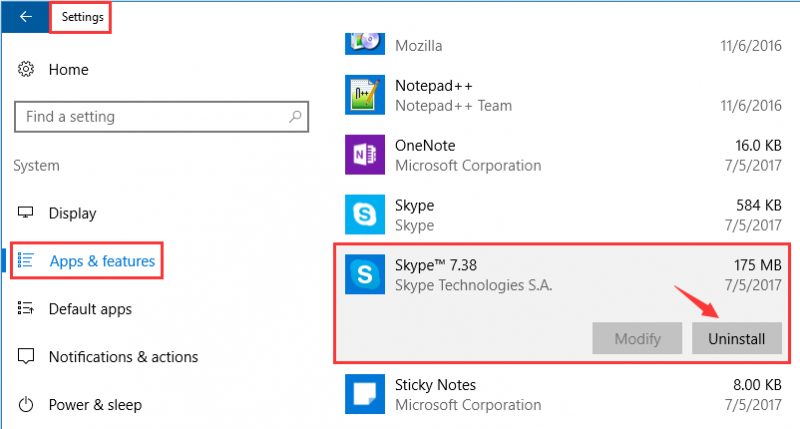Click the 584 KB size value

[759, 205]
